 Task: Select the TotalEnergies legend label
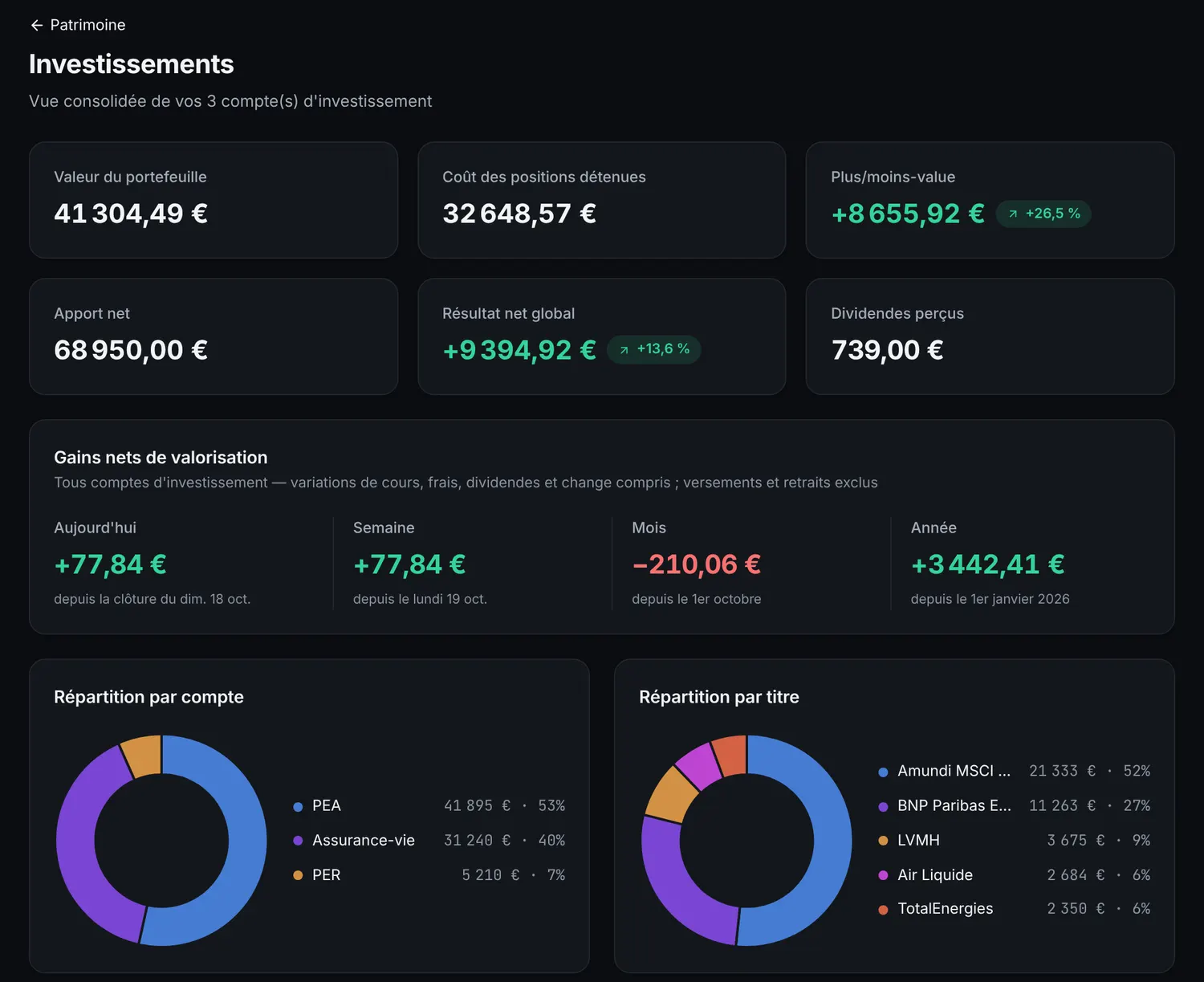click(945, 908)
